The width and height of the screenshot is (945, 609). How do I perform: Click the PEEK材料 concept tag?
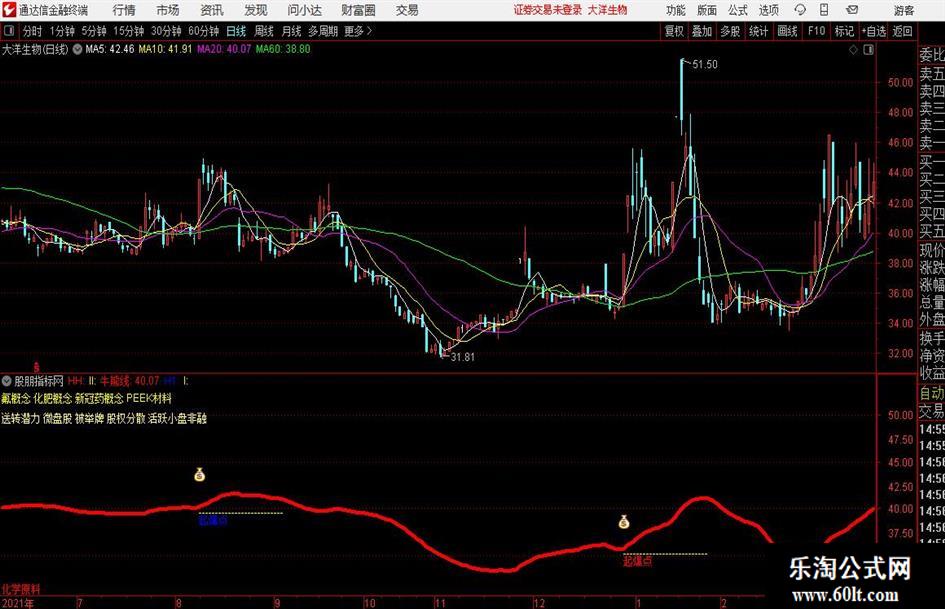[149, 399]
